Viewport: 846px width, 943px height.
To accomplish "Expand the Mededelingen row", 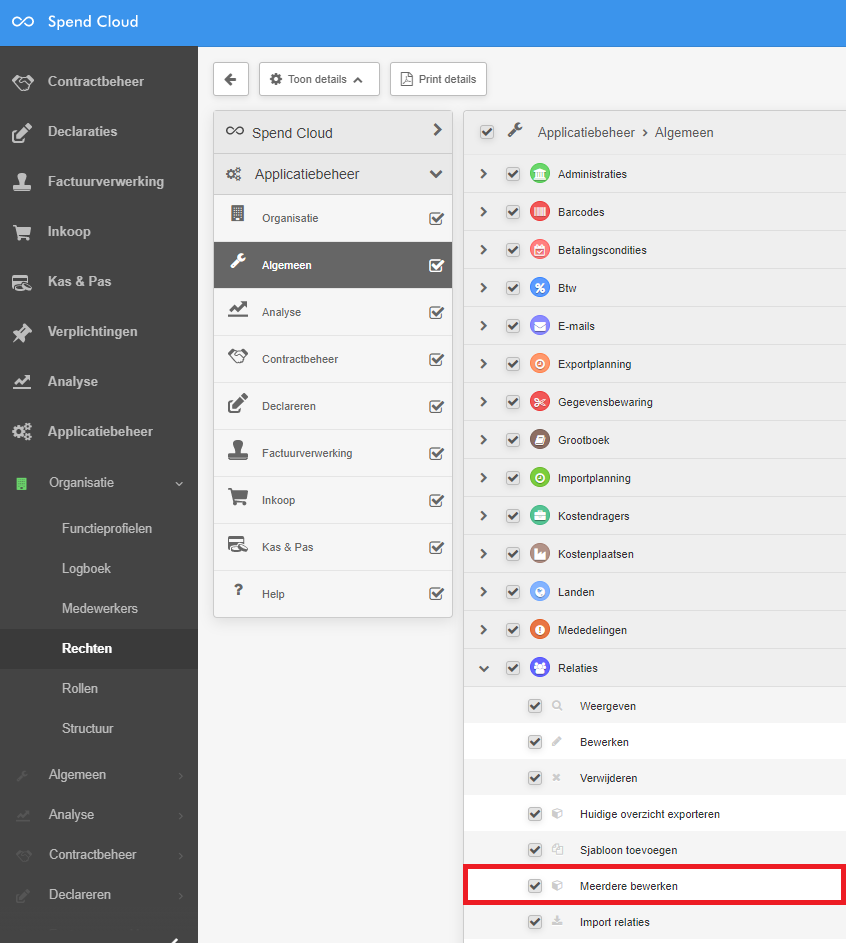I will [483, 630].
